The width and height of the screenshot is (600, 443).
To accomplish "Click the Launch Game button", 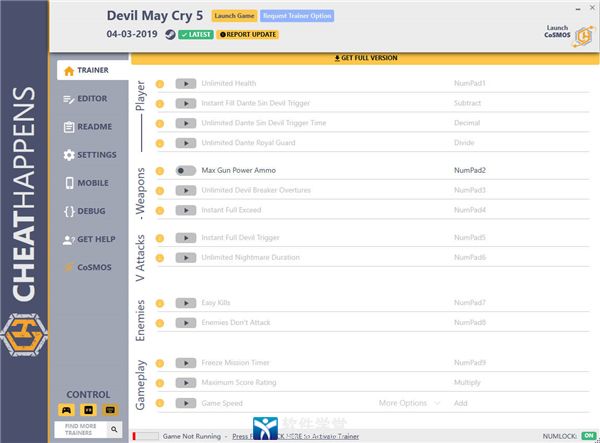I will point(234,16).
